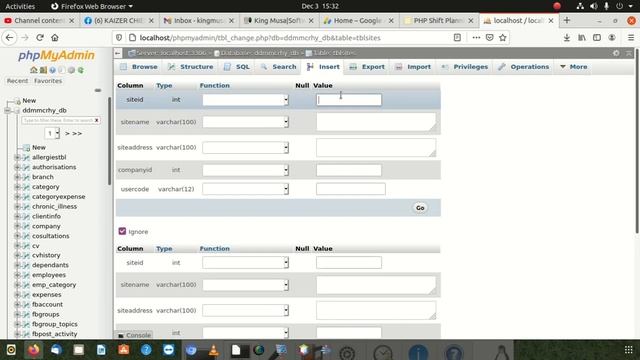Open the More tab dropdown
This screenshot has height=360, width=640.
click(573, 67)
